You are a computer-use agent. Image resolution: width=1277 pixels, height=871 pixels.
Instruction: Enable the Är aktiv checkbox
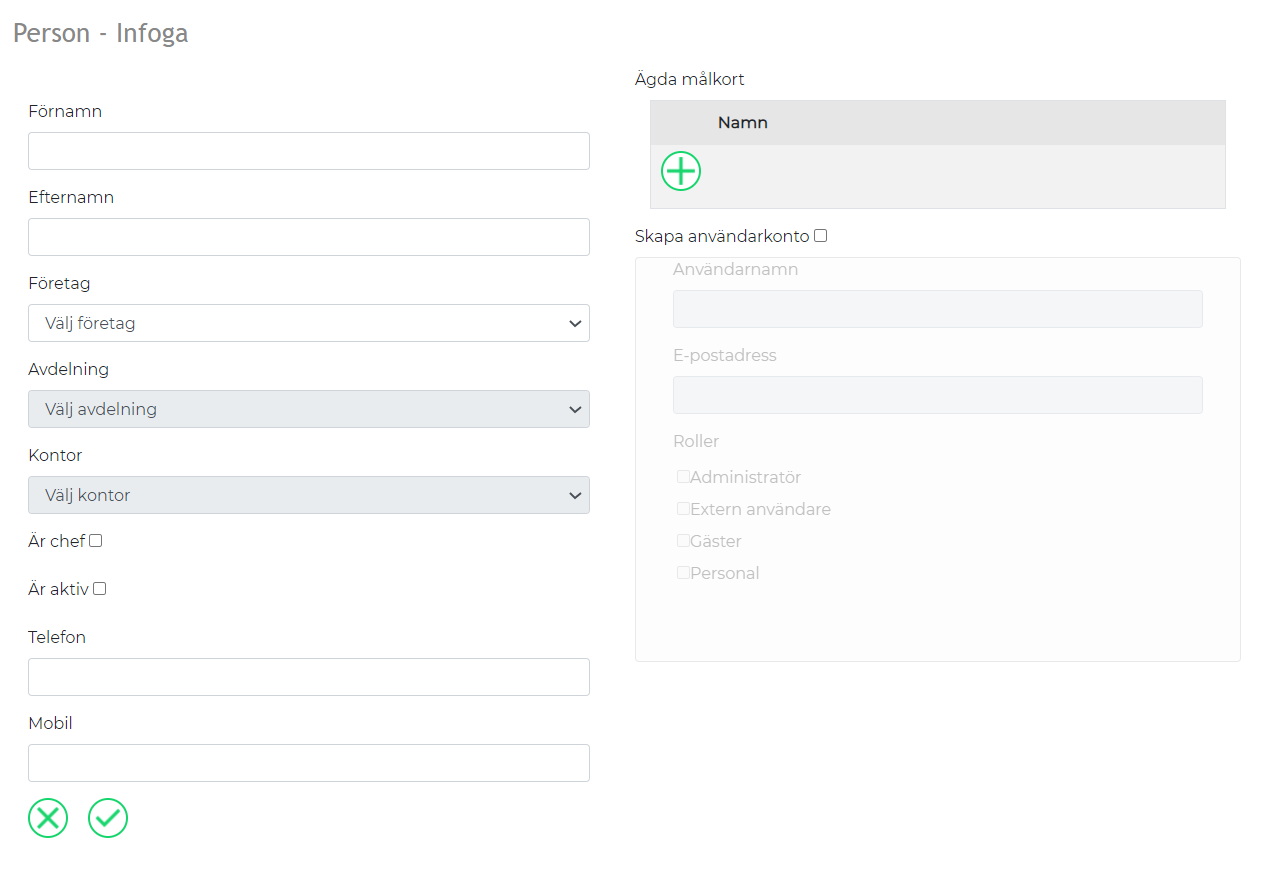tap(100, 589)
